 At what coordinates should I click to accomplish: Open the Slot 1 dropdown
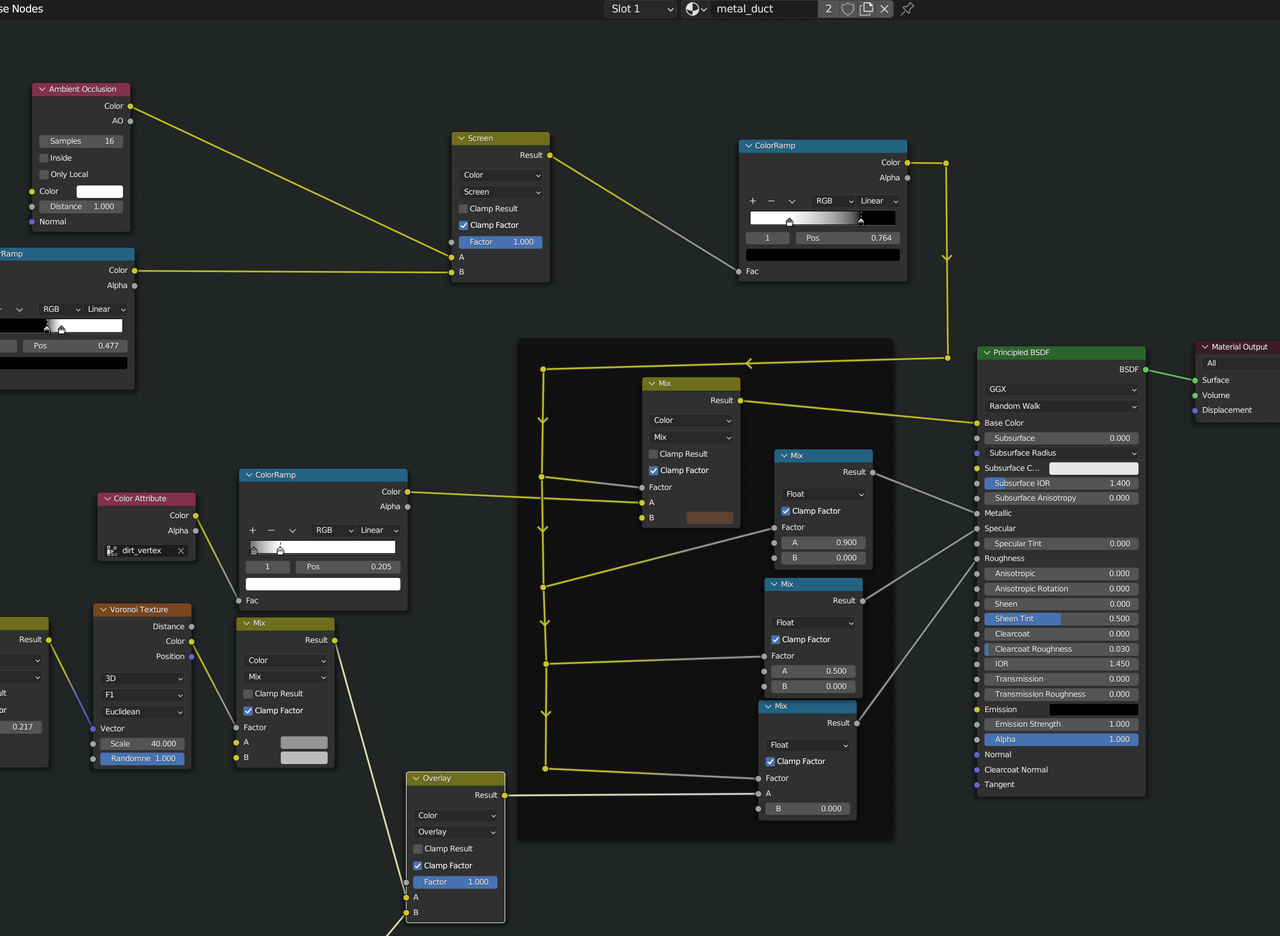point(641,9)
